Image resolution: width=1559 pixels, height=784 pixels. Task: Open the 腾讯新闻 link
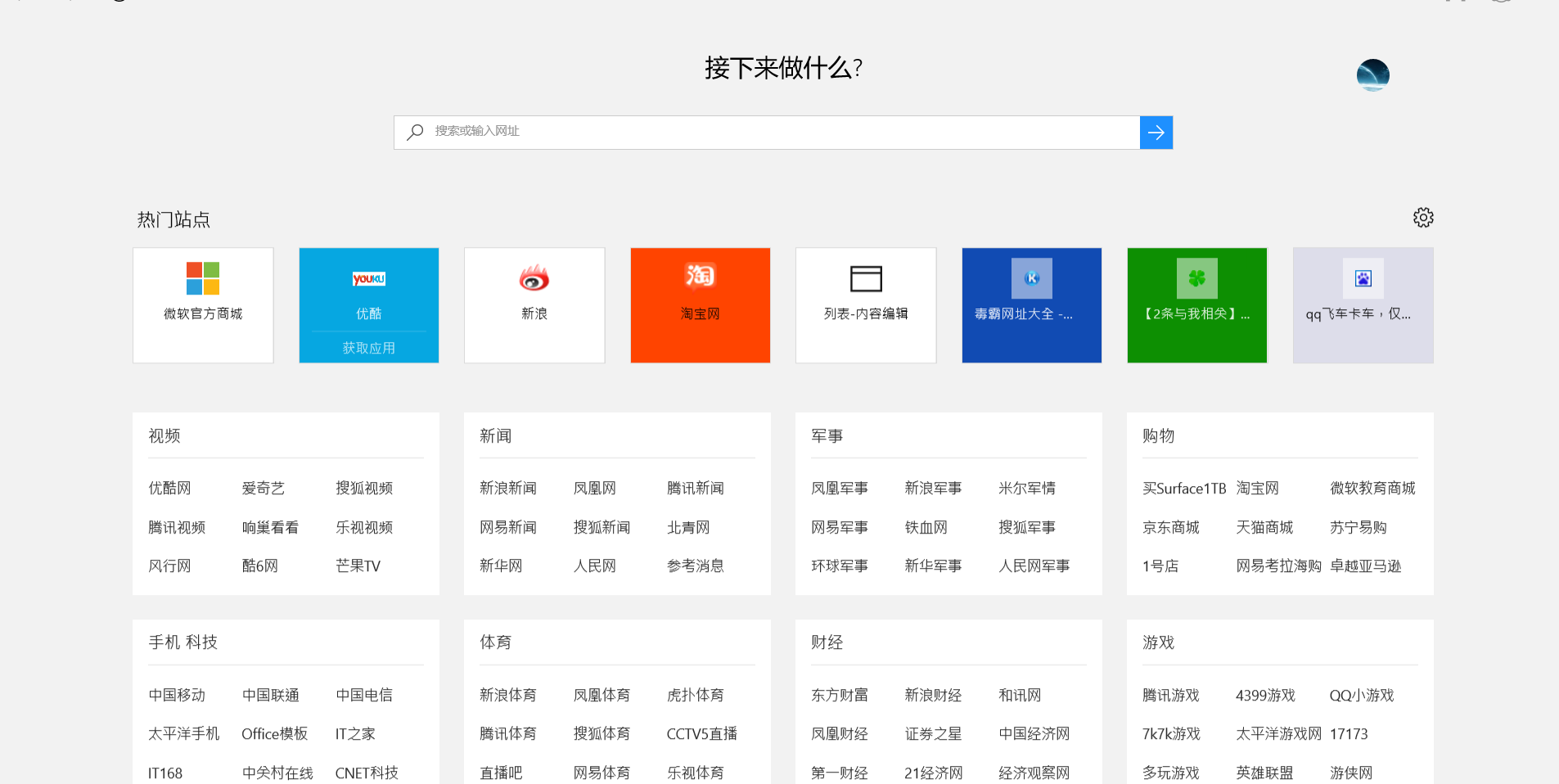(696, 489)
